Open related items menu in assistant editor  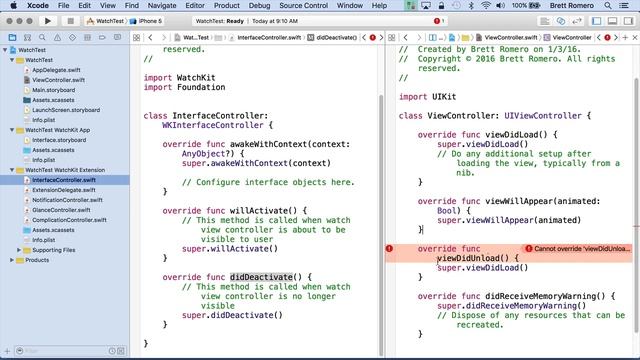391,38
